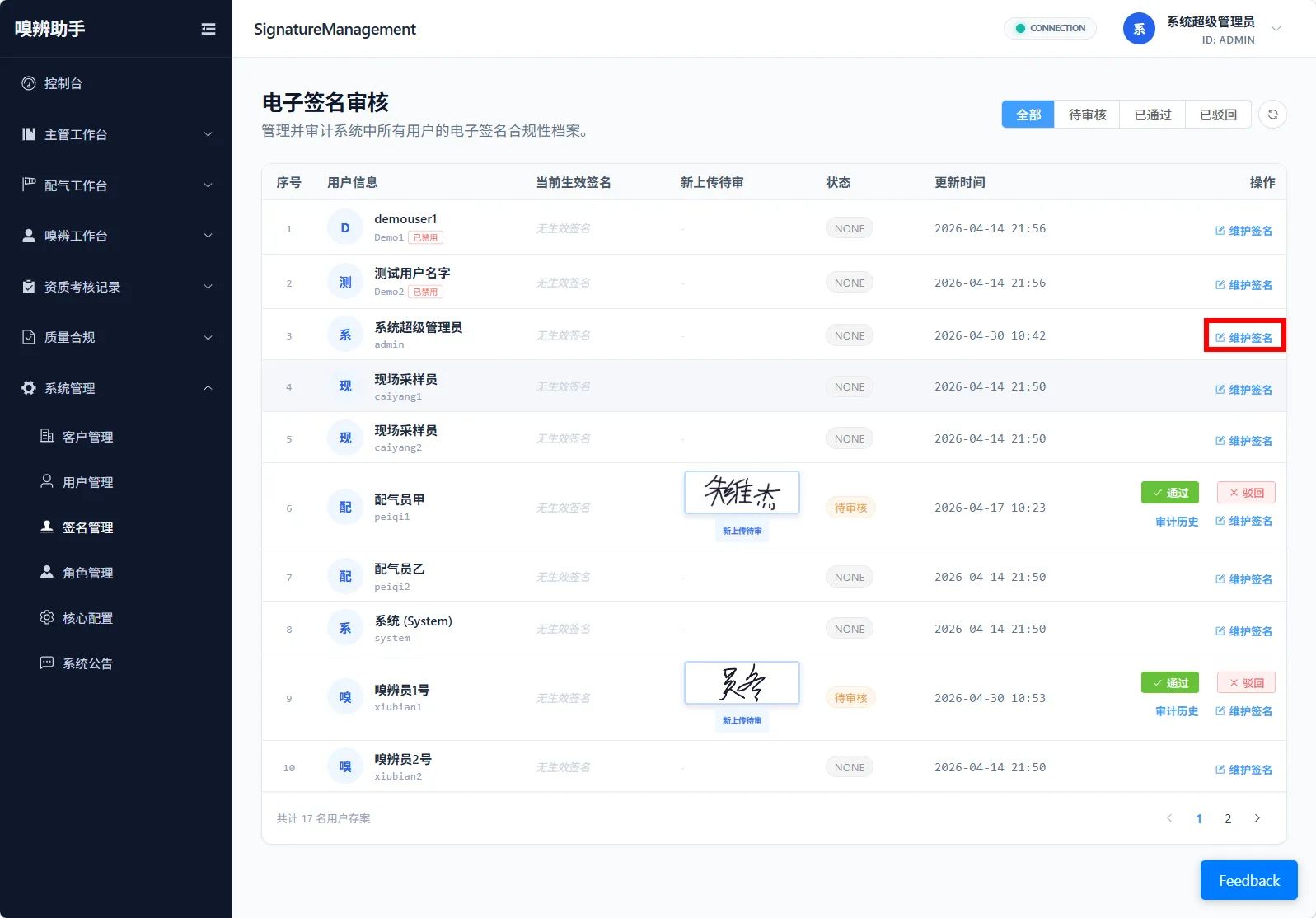Click avatar of 配气员乙 row
The image size is (1316, 918).
coord(345,576)
